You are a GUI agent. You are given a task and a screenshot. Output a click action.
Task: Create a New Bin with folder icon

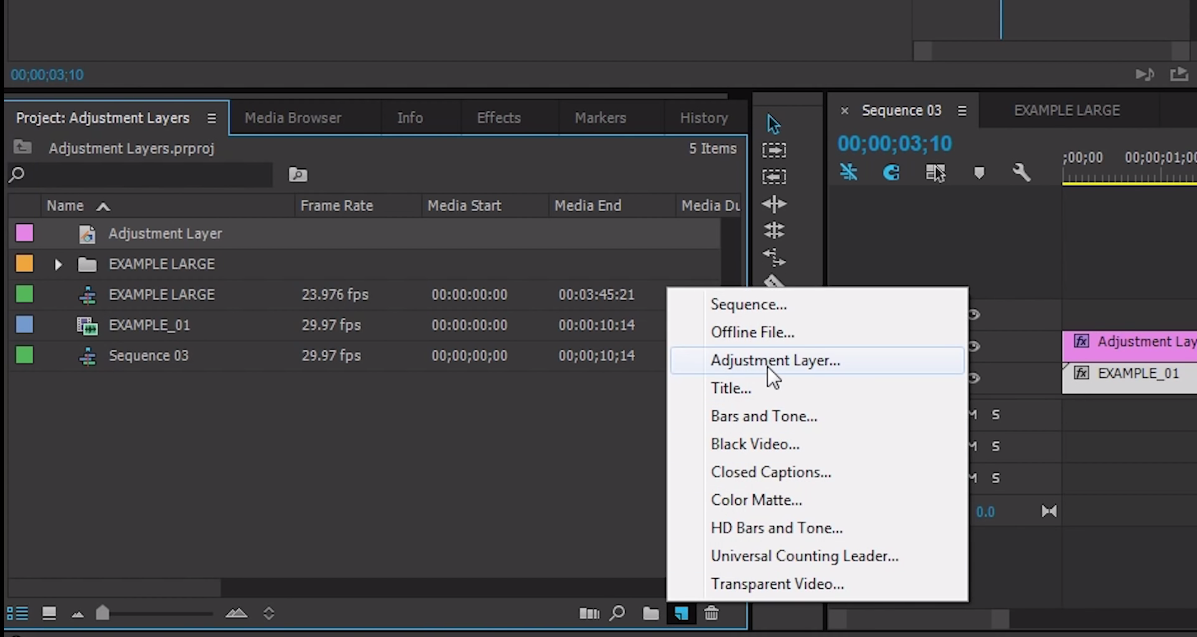[650, 613]
